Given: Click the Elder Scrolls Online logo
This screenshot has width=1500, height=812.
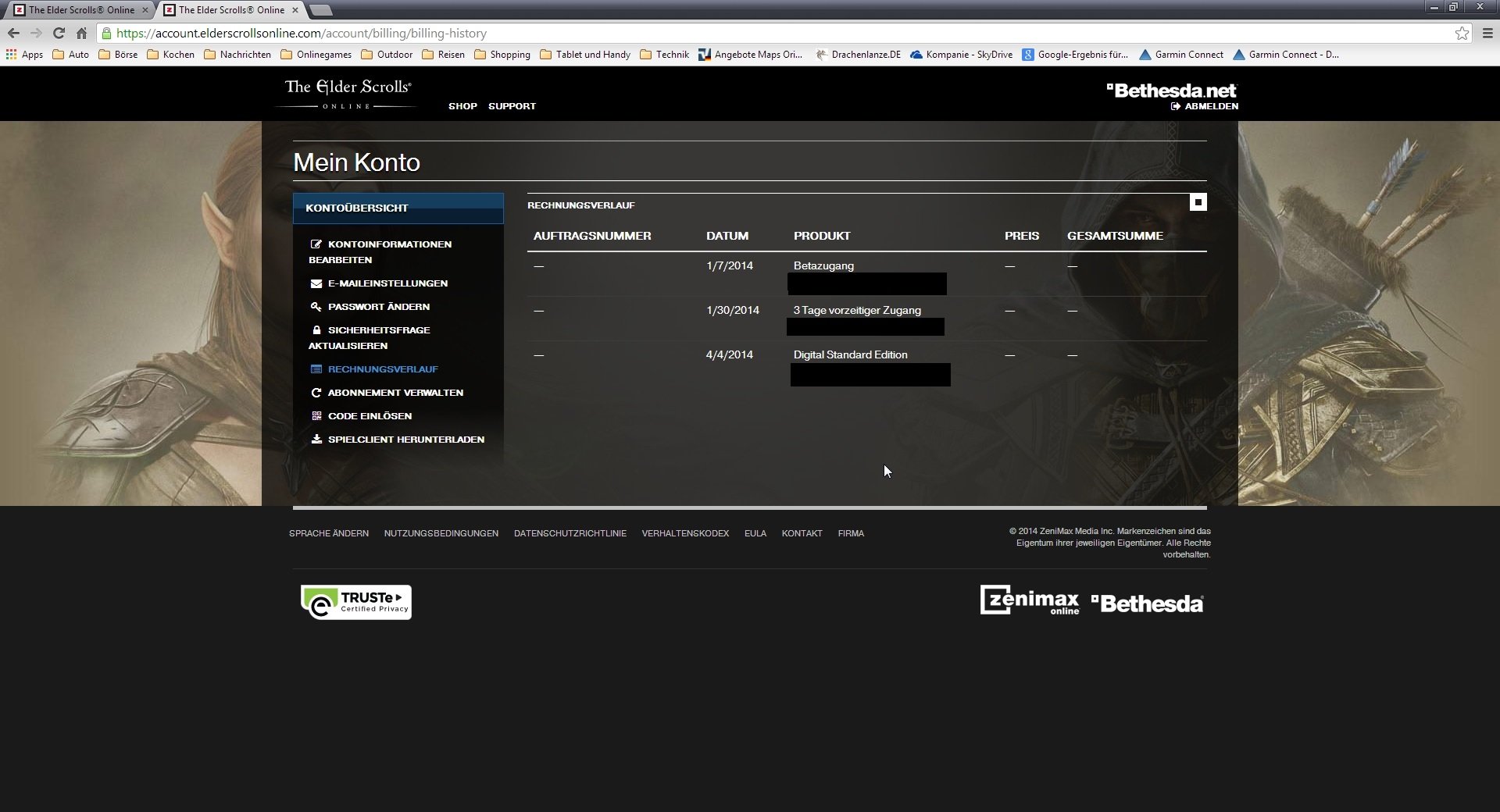Looking at the screenshot, I should pyautogui.click(x=348, y=94).
